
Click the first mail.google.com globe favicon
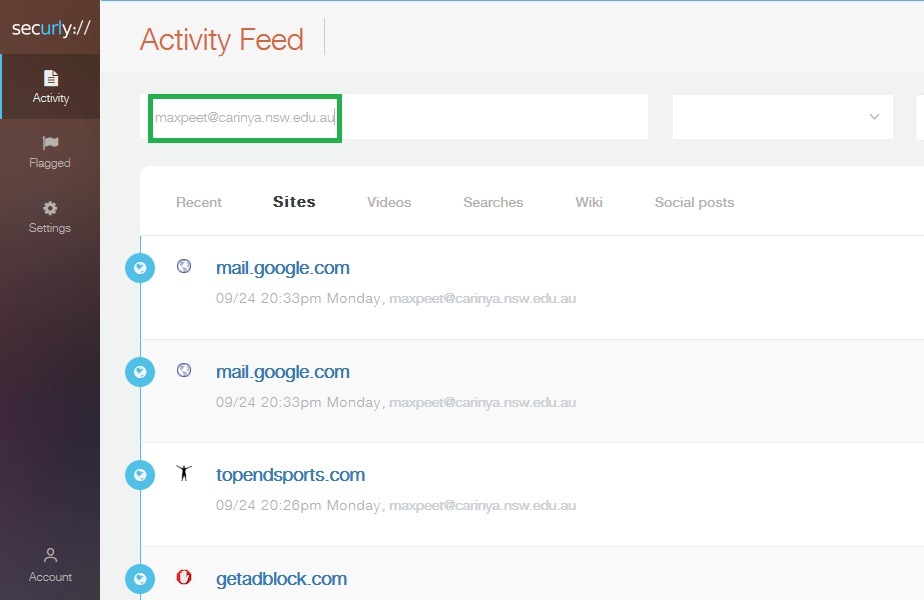184,266
